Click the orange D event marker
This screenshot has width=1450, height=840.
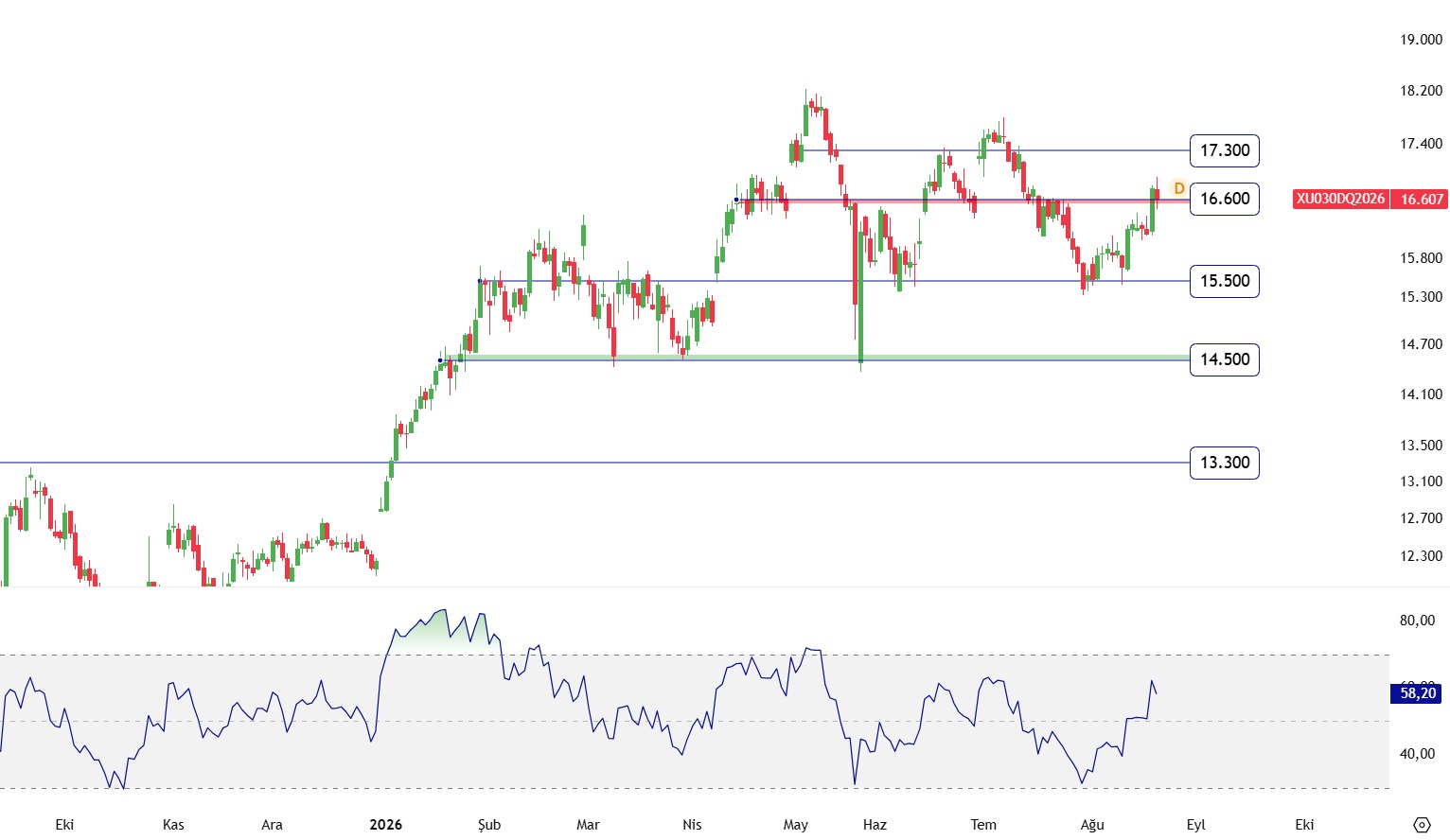point(1179,188)
